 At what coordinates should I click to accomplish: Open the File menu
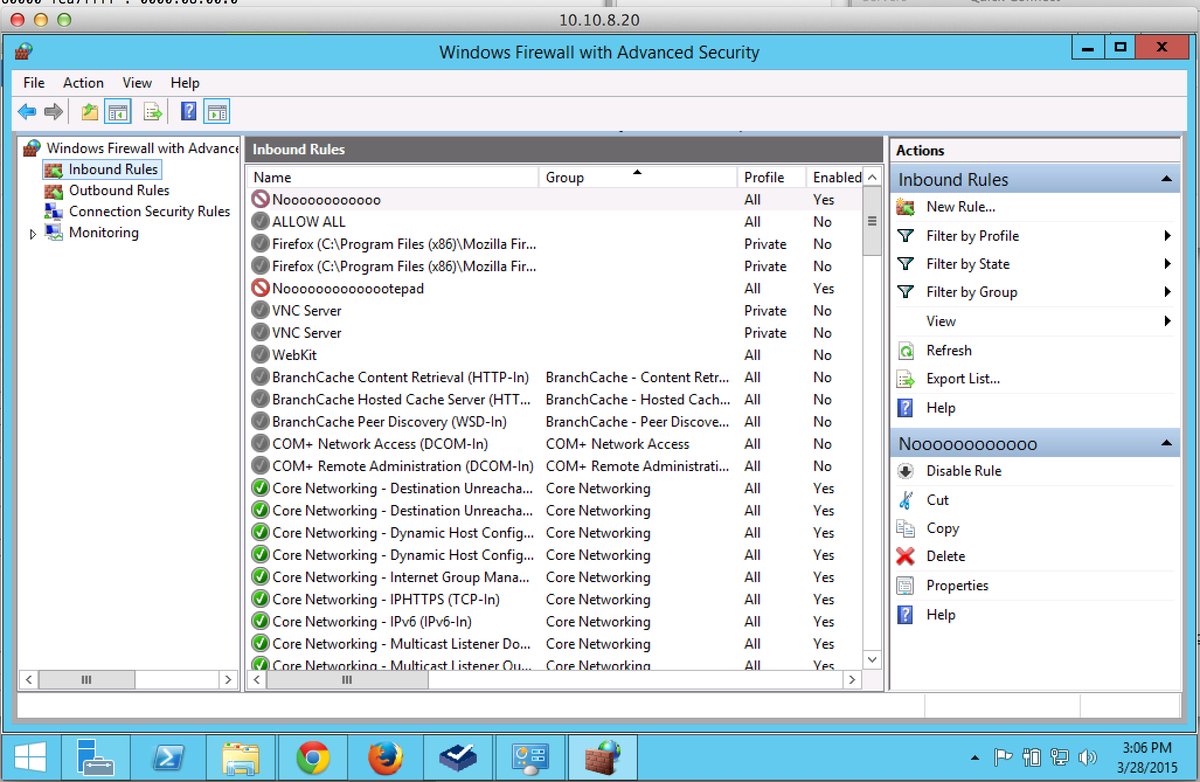tap(34, 83)
